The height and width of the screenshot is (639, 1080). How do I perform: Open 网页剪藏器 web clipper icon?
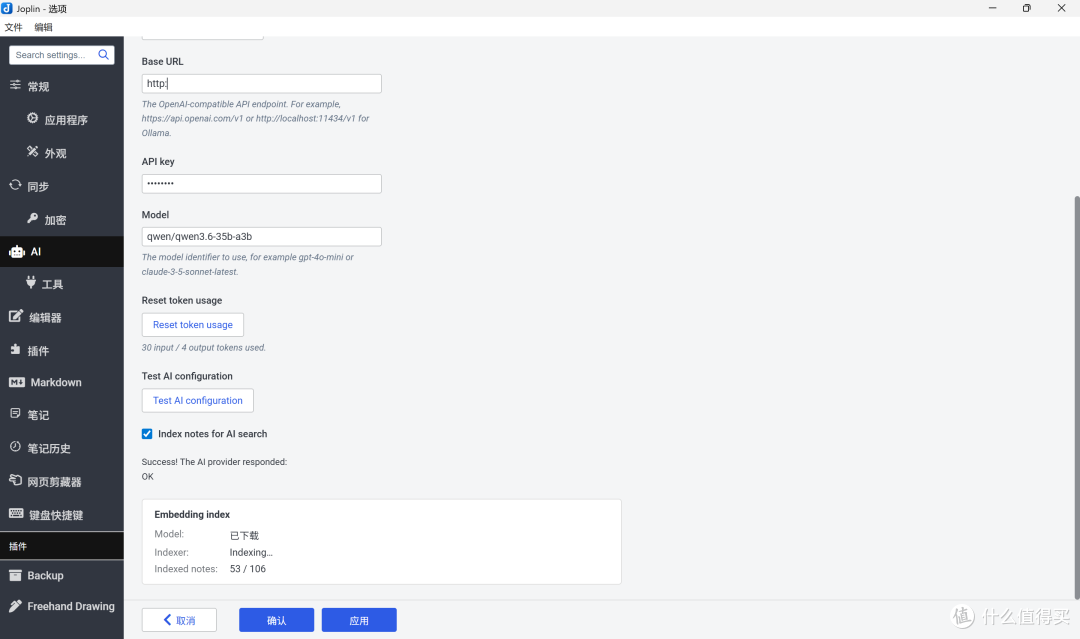click(15, 480)
